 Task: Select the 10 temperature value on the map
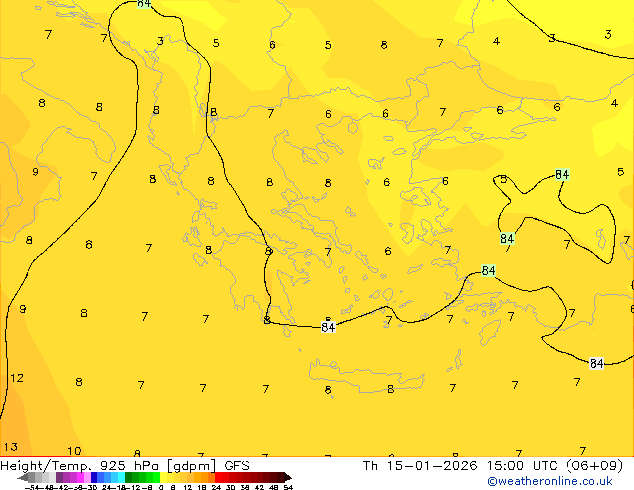click(x=74, y=451)
